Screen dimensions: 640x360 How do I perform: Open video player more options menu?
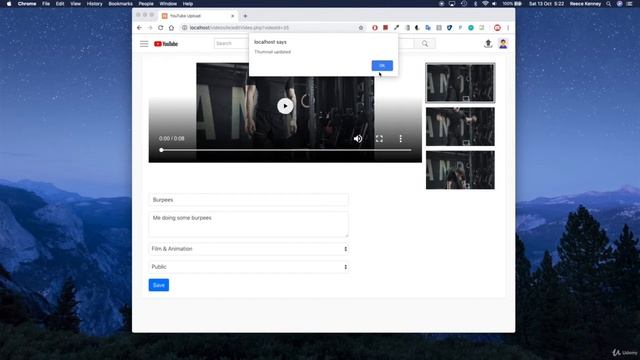point(401,139)
